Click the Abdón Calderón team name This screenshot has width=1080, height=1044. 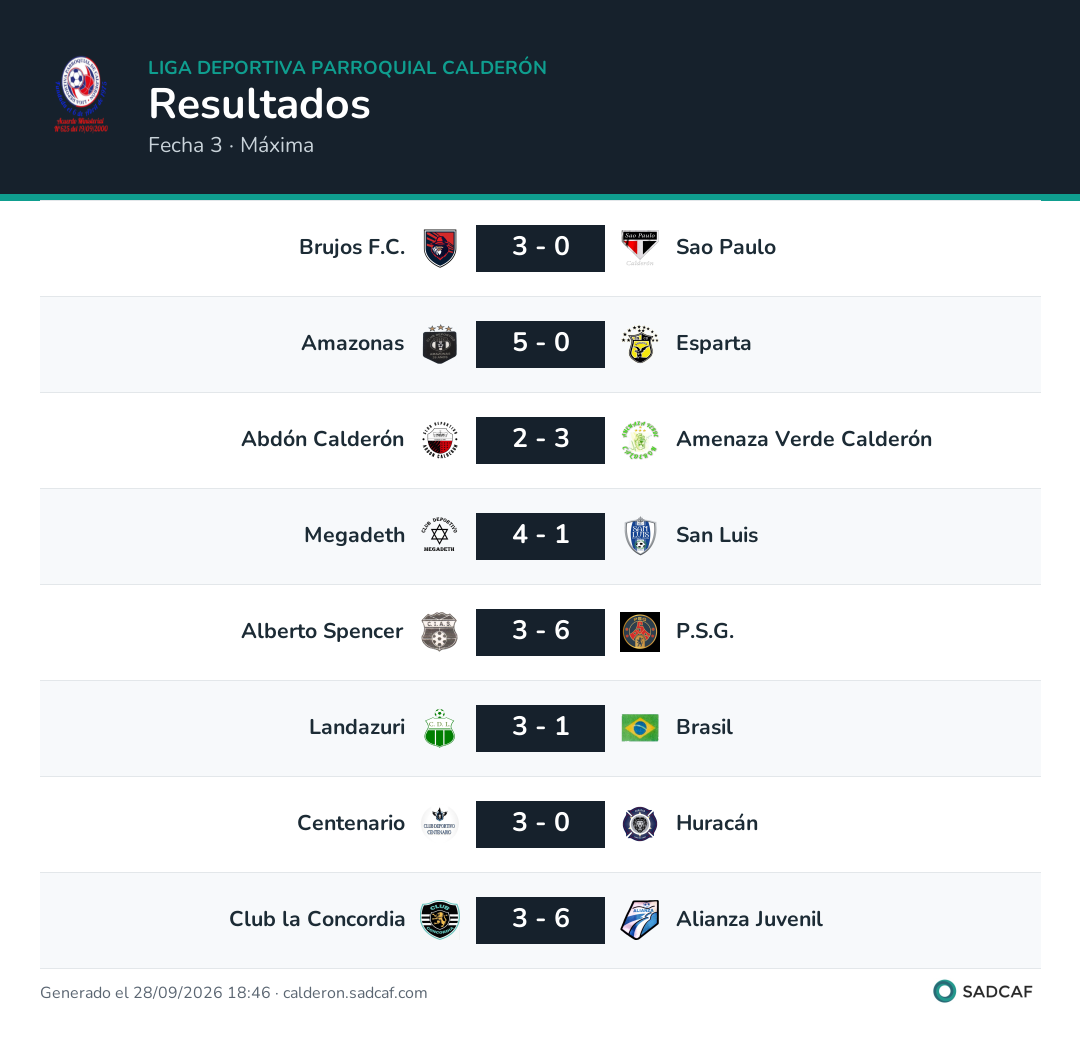(322, 439)
